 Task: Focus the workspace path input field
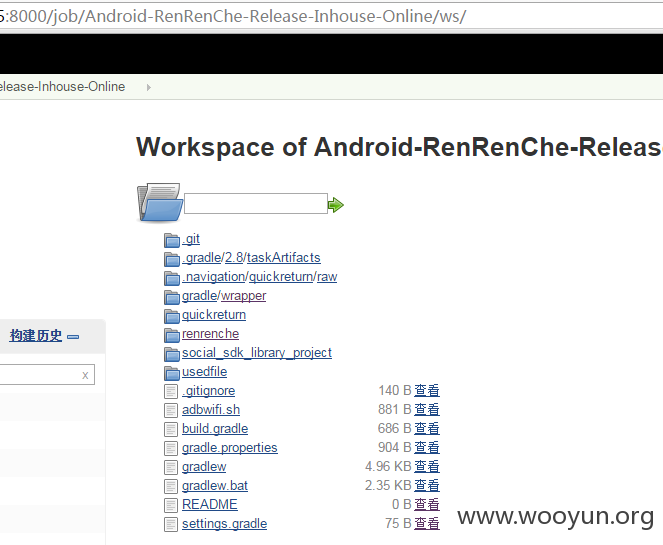tap(256, 203)
